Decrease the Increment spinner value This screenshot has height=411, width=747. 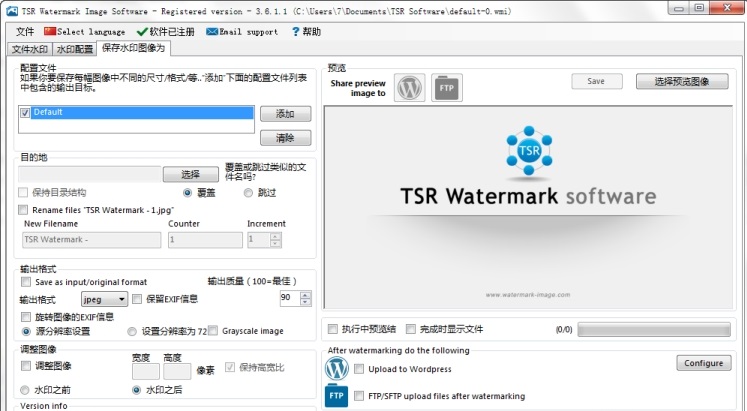coord(275,243)
